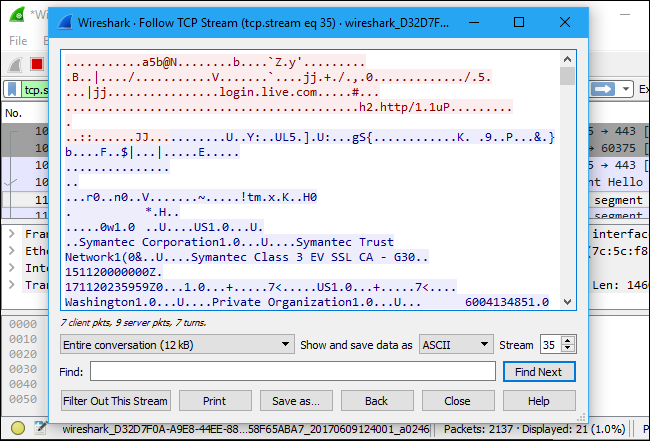Expand the Frame tree row in packet details
650x441 pixels.
(12, 234)
